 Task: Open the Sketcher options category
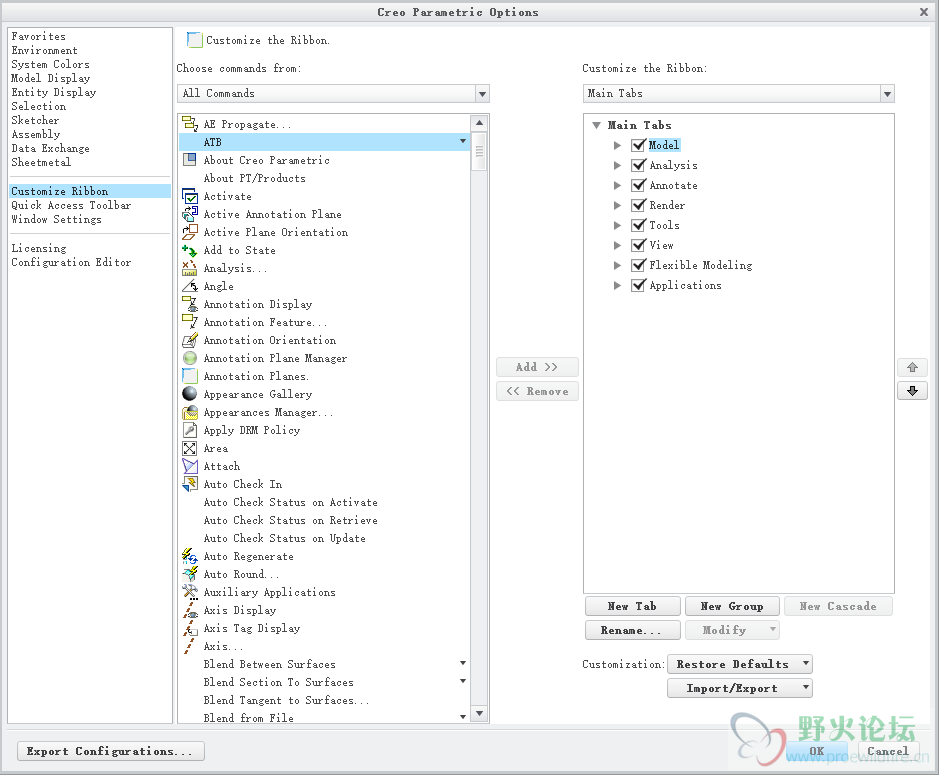(x=35, y=120)
